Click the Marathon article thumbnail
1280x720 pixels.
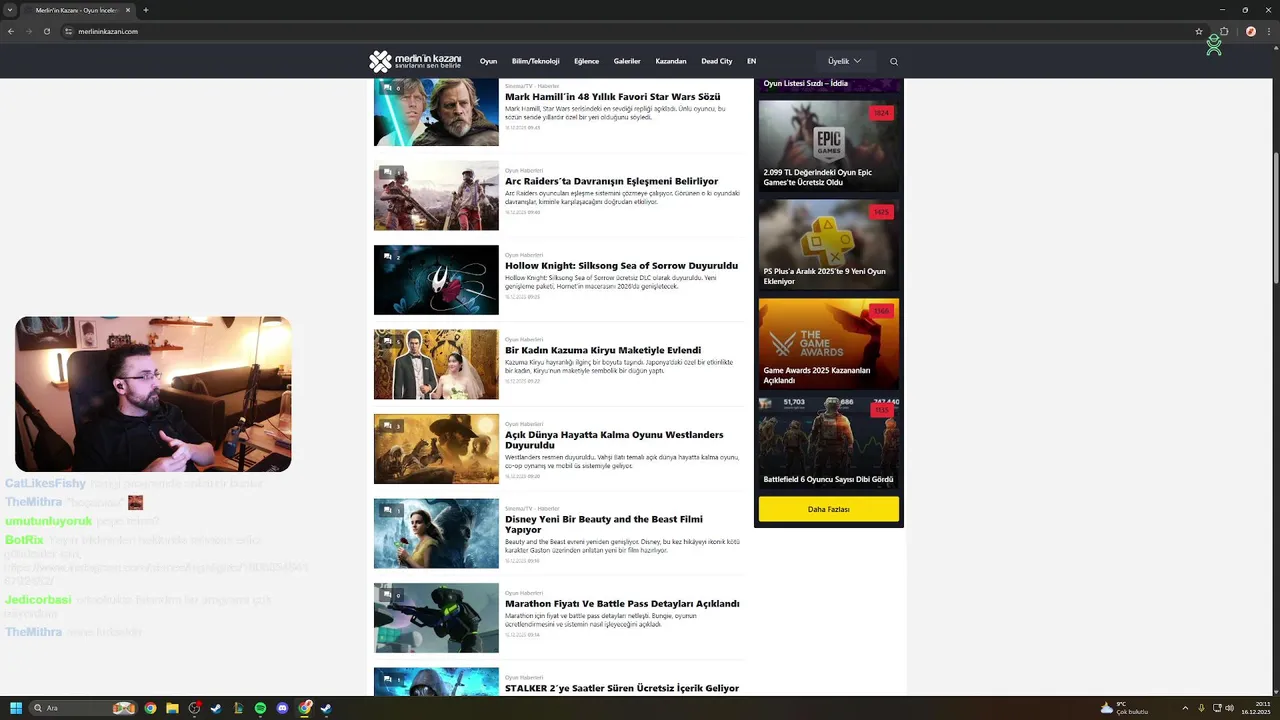436,618
